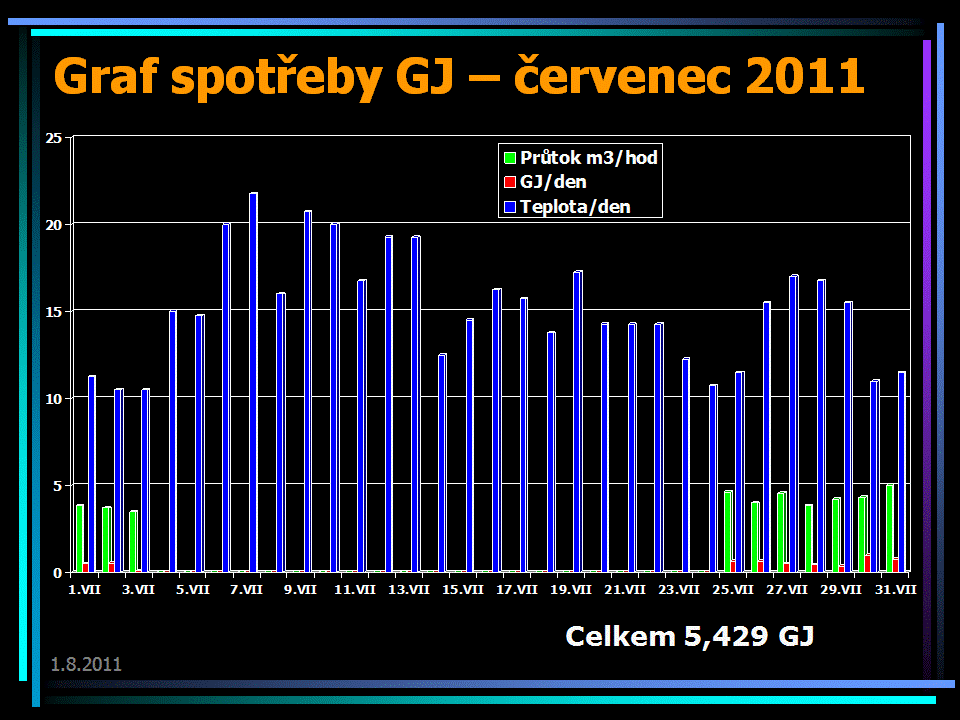Viewport: 960px width, 720px height.
Task: Click the 21.VII x-axis label
Action: 625,590
